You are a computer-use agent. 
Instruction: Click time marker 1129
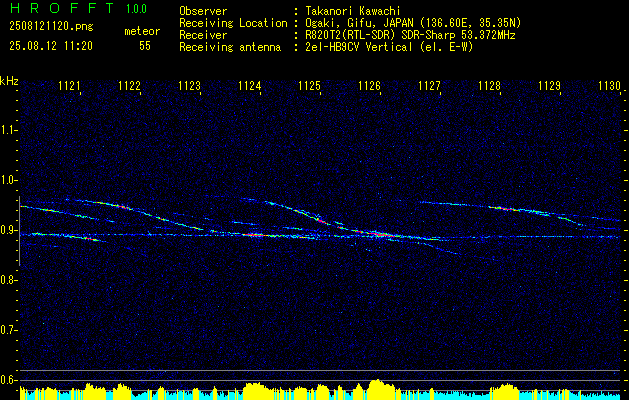tap(549, 86)
